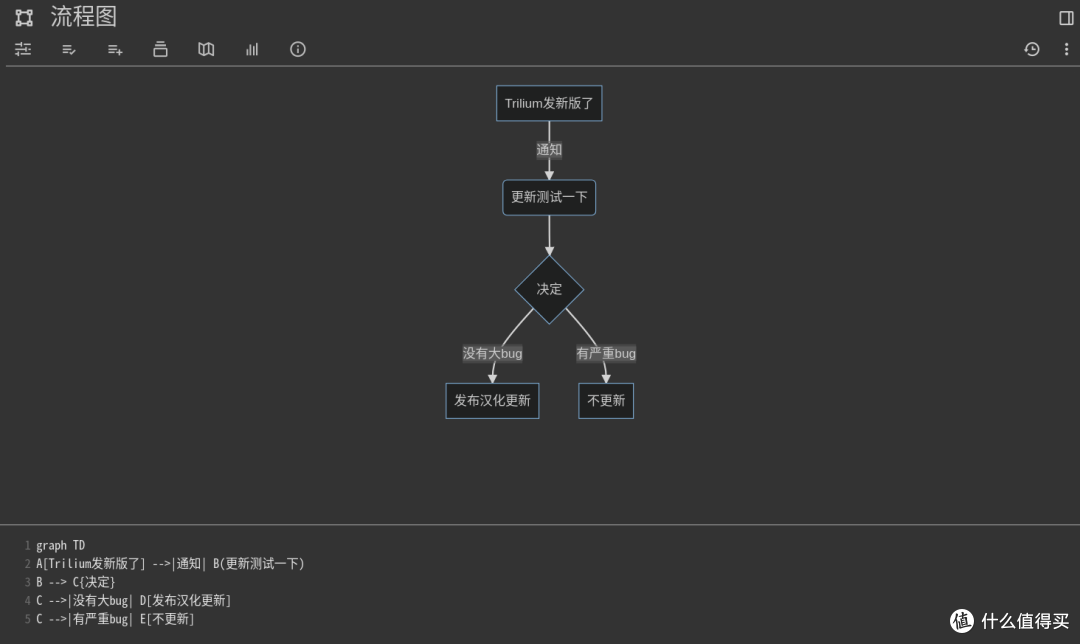This screenshot has width=1080, height=644.
Task: Open the three-dot note actions menu
Action: coord(1066,49)
